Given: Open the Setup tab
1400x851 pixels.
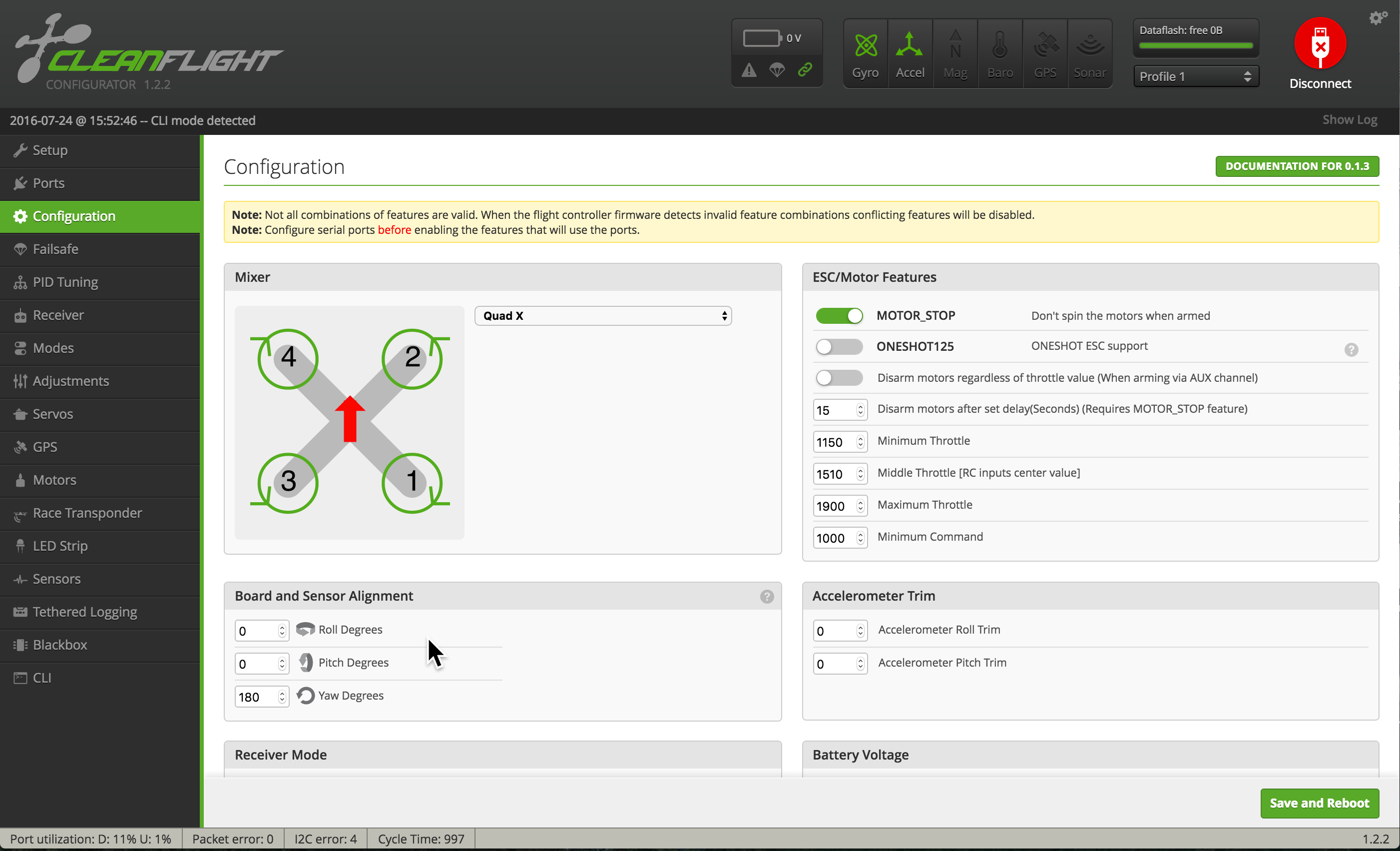Looking at the screenshot, I should (x=100, y=150).
